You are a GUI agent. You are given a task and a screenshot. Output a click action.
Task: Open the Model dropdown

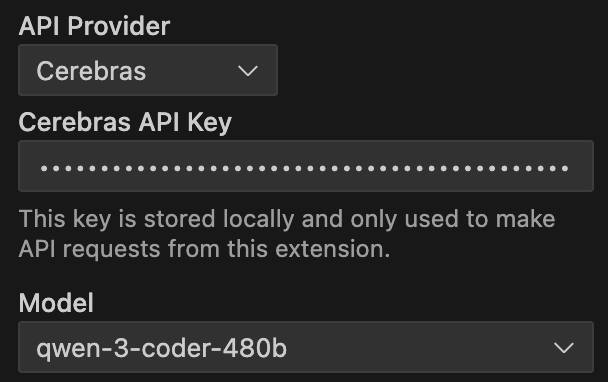[306, 347]
